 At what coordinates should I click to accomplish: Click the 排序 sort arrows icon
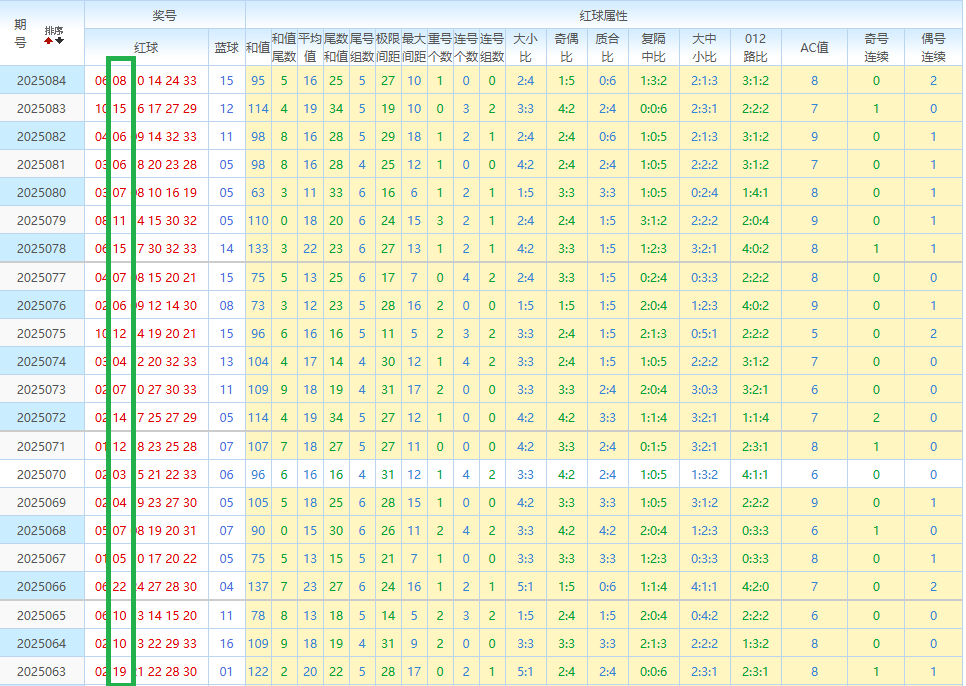click(53, 36)
